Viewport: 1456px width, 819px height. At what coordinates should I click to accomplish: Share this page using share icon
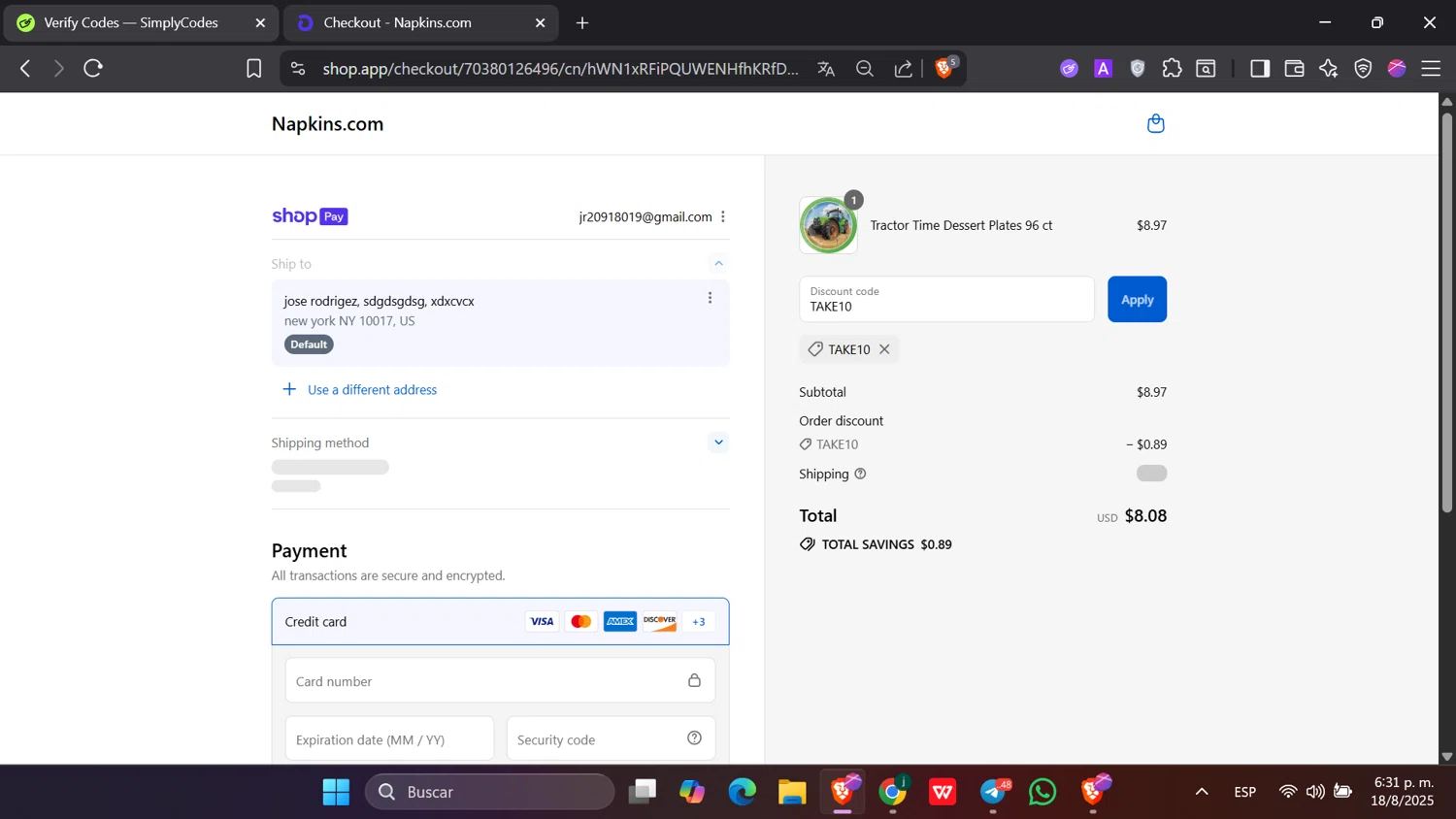pos(903,68)
